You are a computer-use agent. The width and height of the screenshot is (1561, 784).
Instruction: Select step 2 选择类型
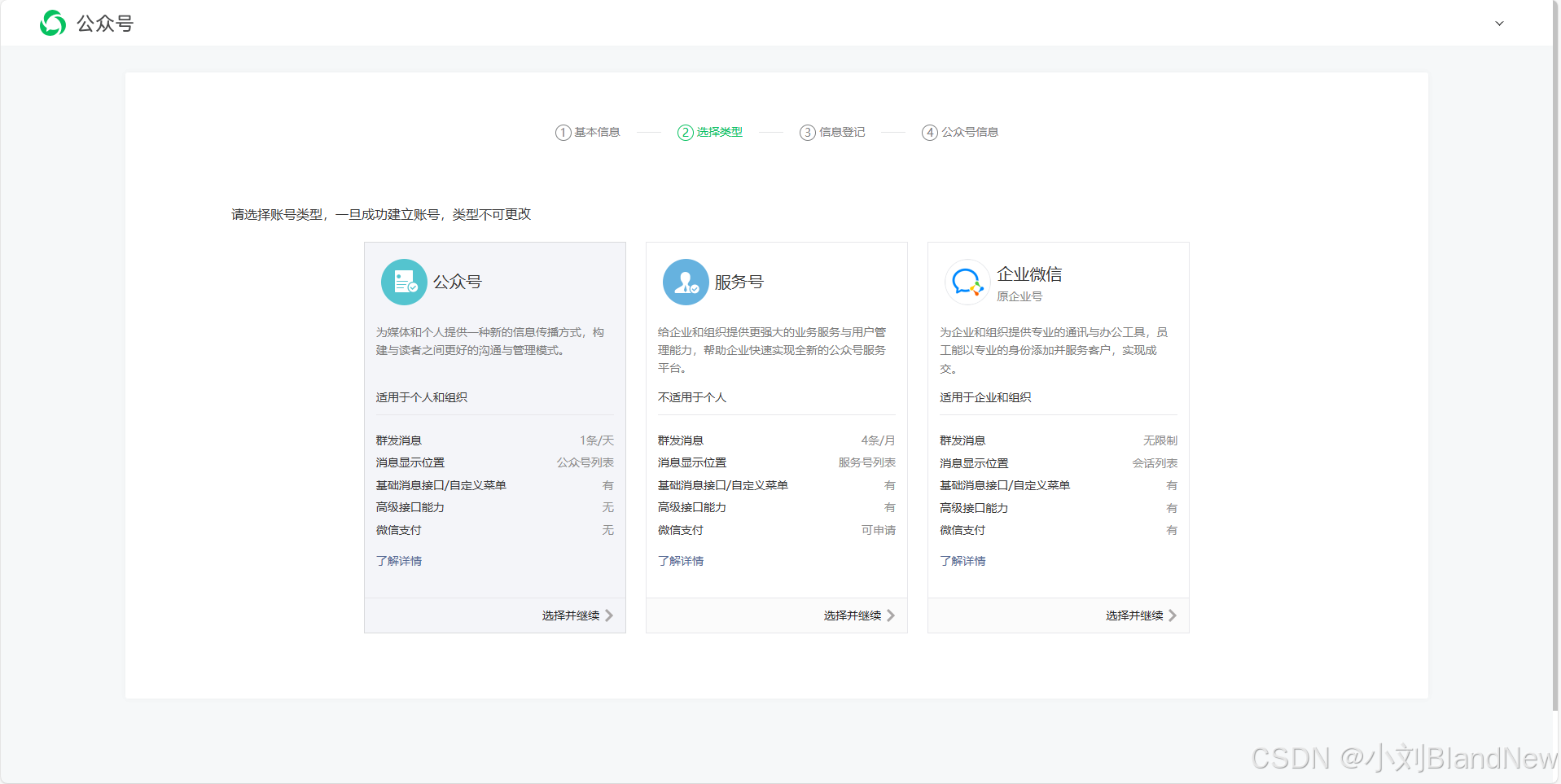click(710, 132)
